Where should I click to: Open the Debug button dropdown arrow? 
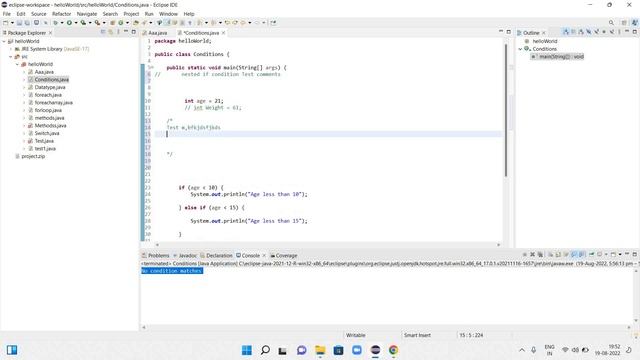62,23
